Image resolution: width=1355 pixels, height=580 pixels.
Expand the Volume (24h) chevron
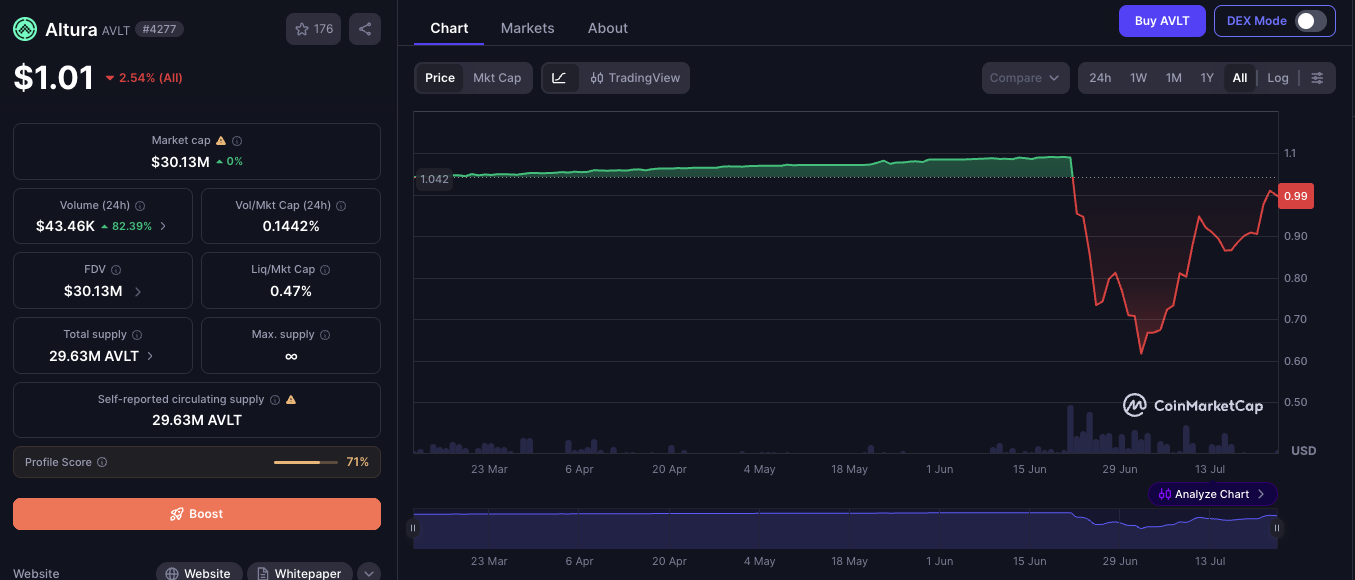point(163,226)
